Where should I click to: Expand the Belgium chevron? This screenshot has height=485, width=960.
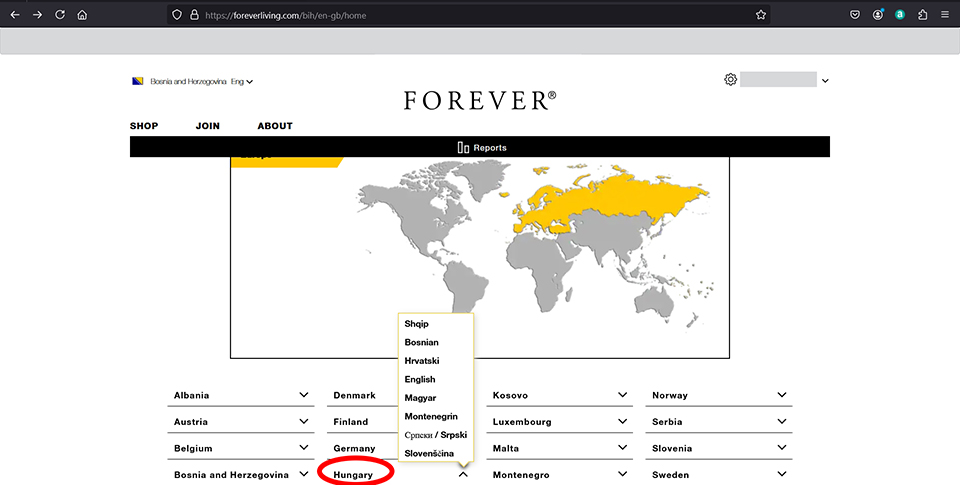304,448
